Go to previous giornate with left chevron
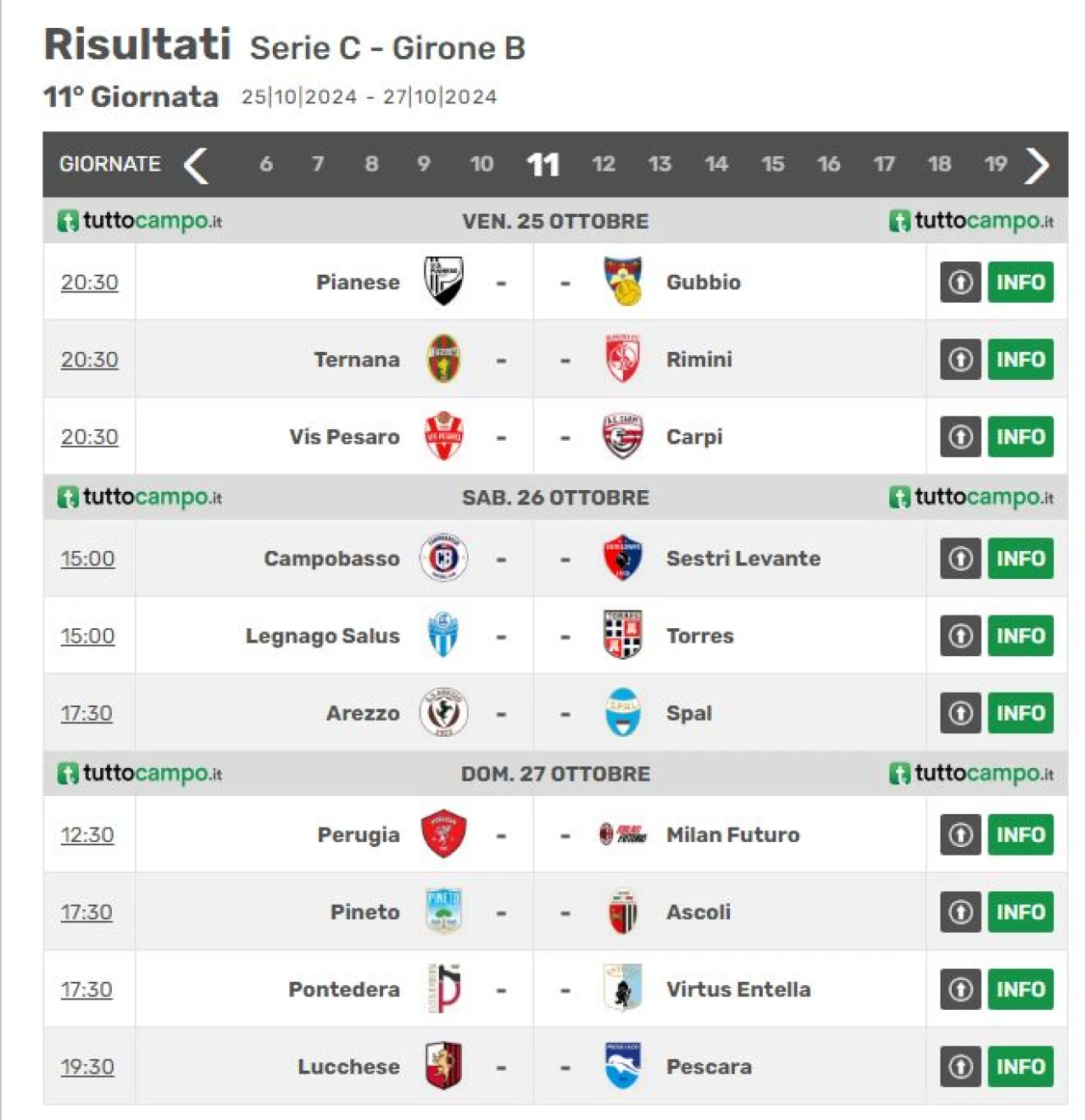The height and width of the screenshot is (1120, 1085). [x=196, y=164]
